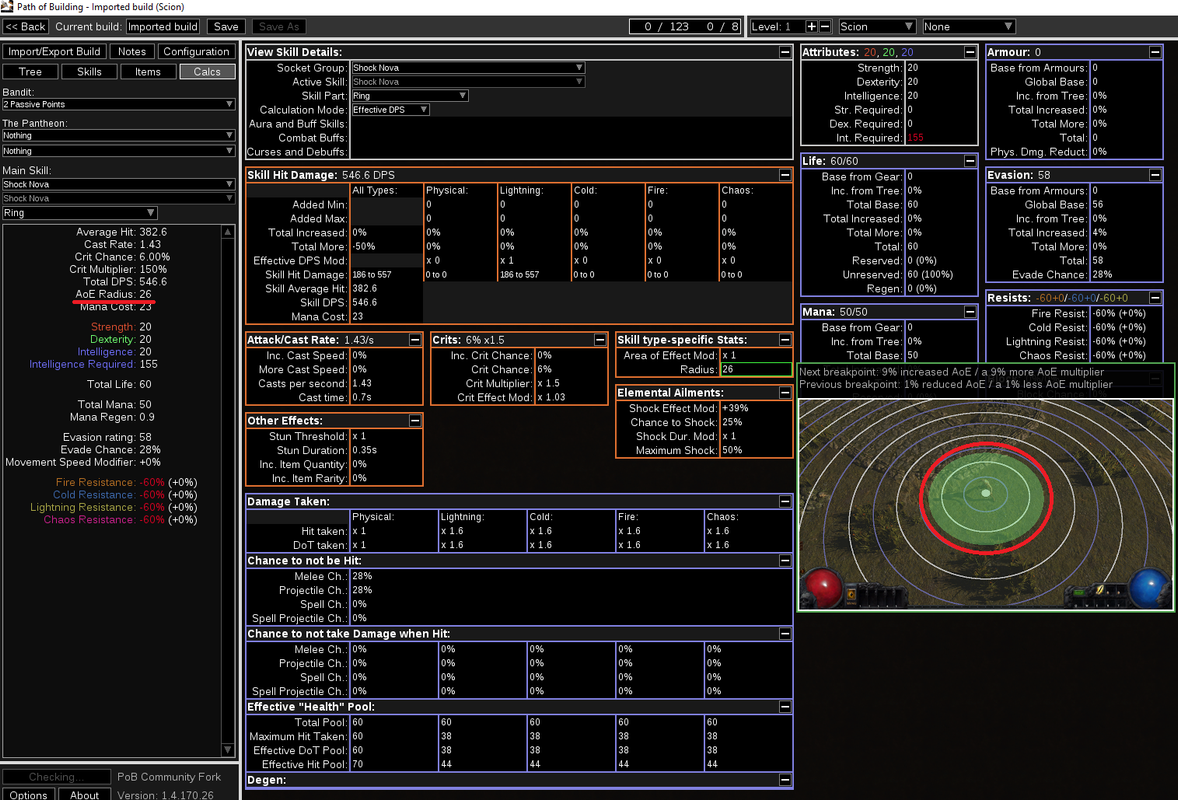Switch to the Skills tab
This screenshot has width=1178, height=800.
[x=89, y=71]
